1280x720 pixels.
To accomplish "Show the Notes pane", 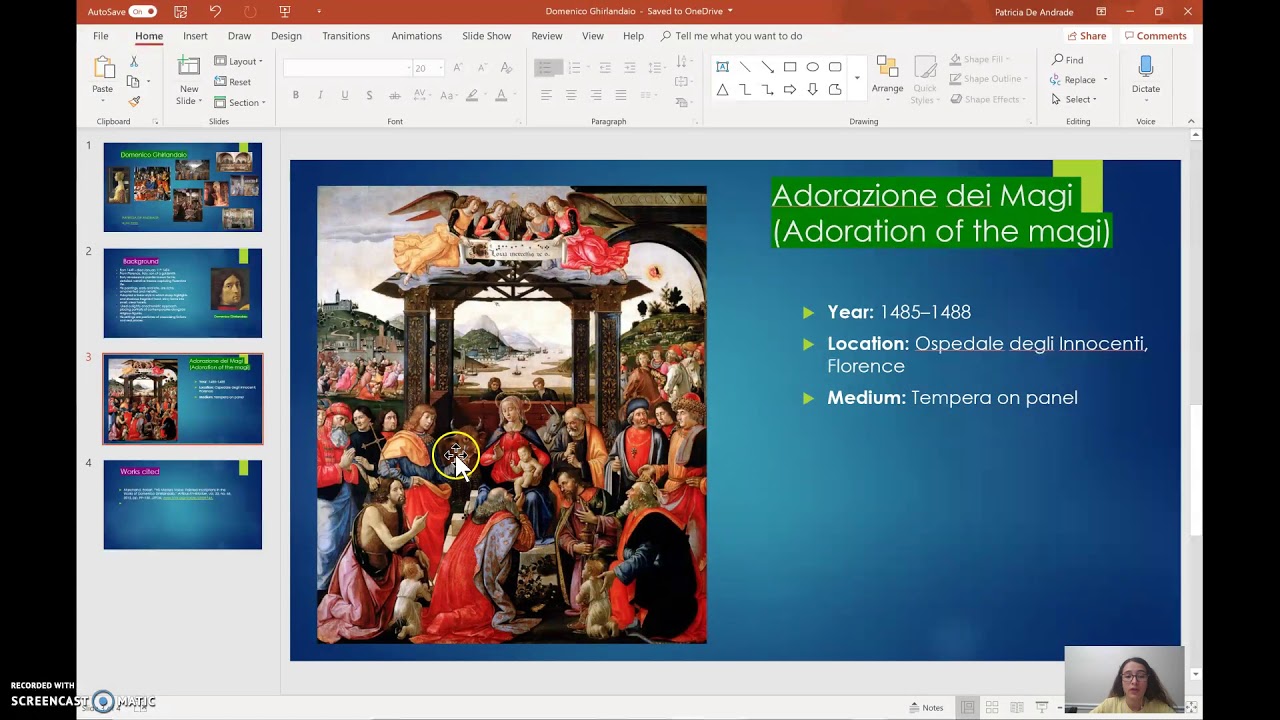I will coord(926,707).
